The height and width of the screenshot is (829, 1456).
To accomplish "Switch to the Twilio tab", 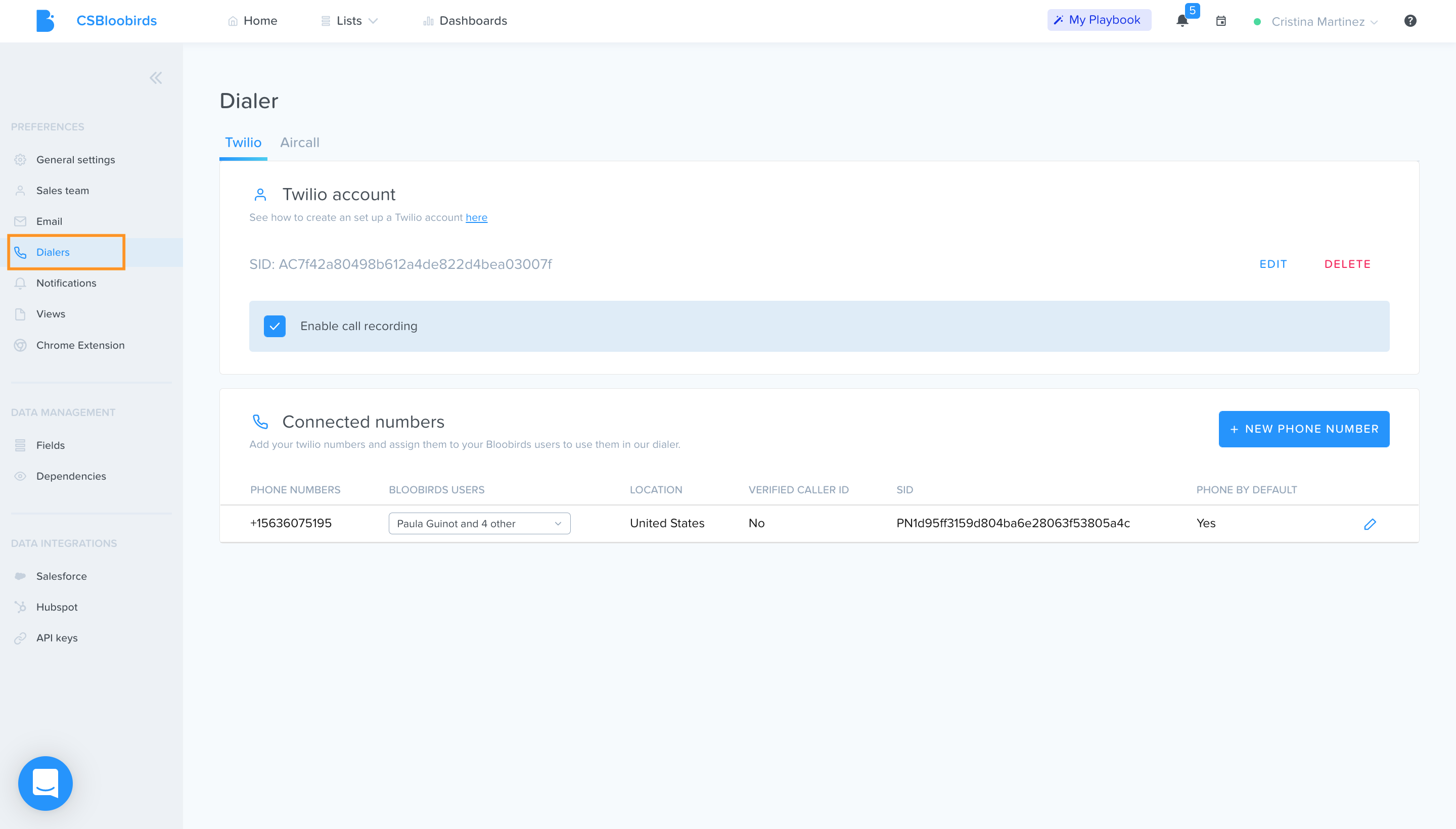I will pos(243,143).
